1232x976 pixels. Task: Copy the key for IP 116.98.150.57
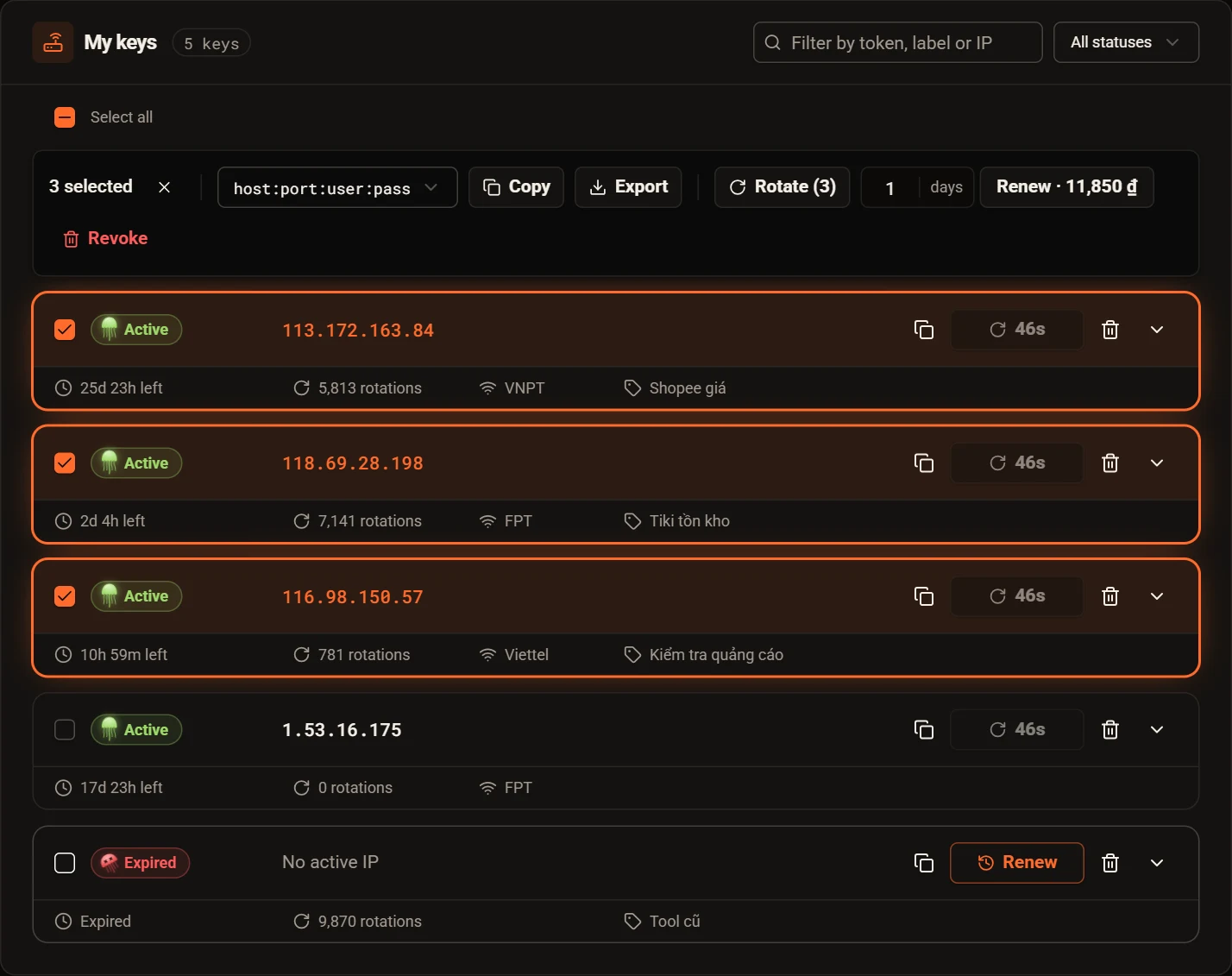point(923,596)
